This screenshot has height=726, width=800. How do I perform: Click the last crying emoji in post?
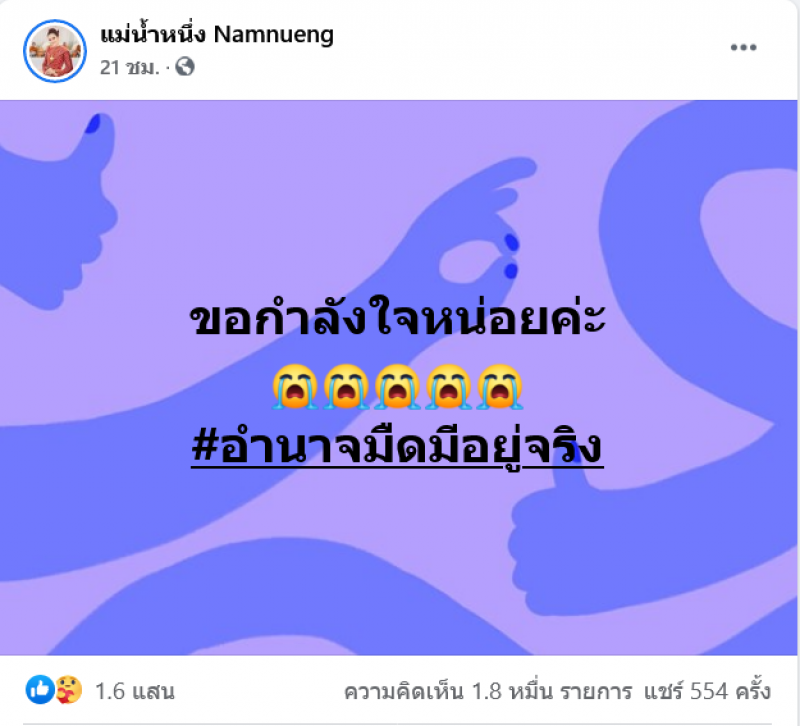tap(500, 387)
